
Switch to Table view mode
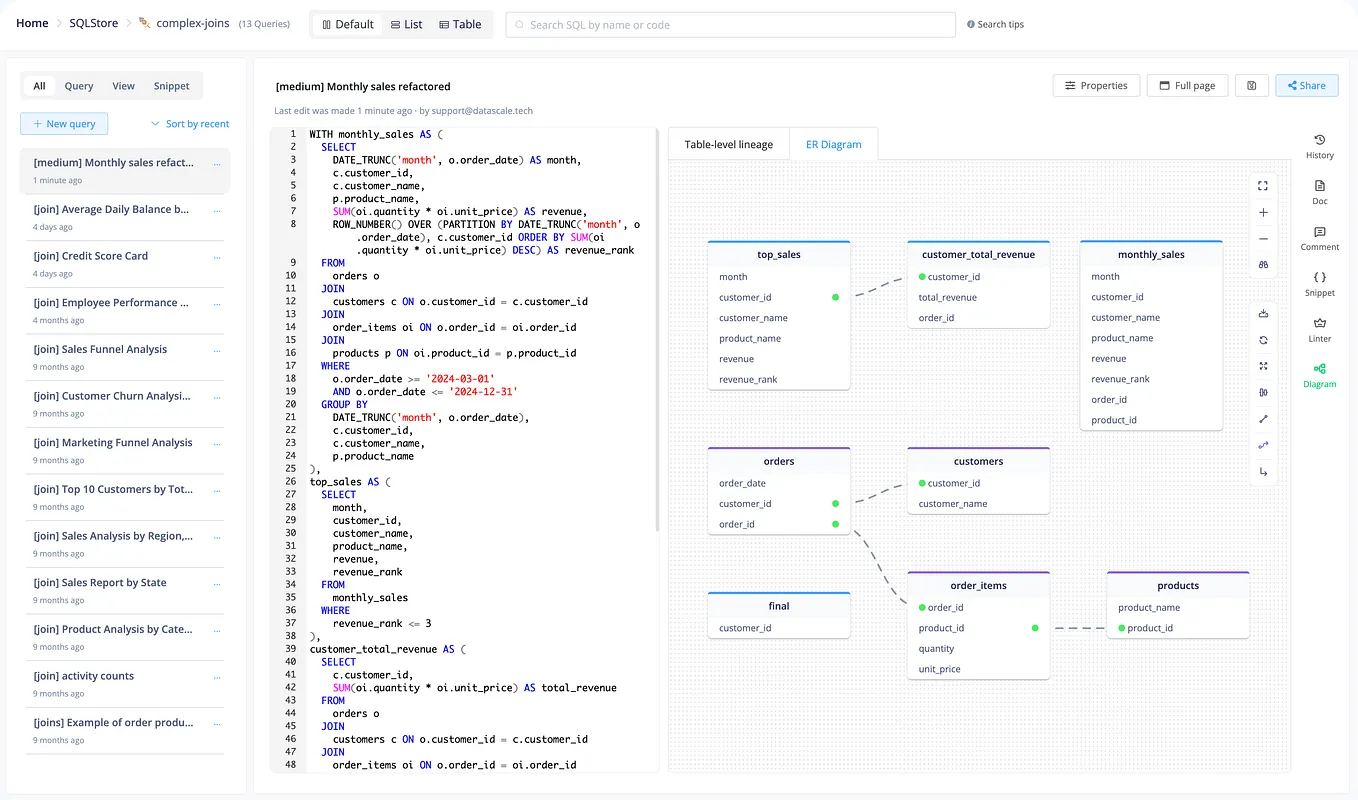click(x=460, y=24)
